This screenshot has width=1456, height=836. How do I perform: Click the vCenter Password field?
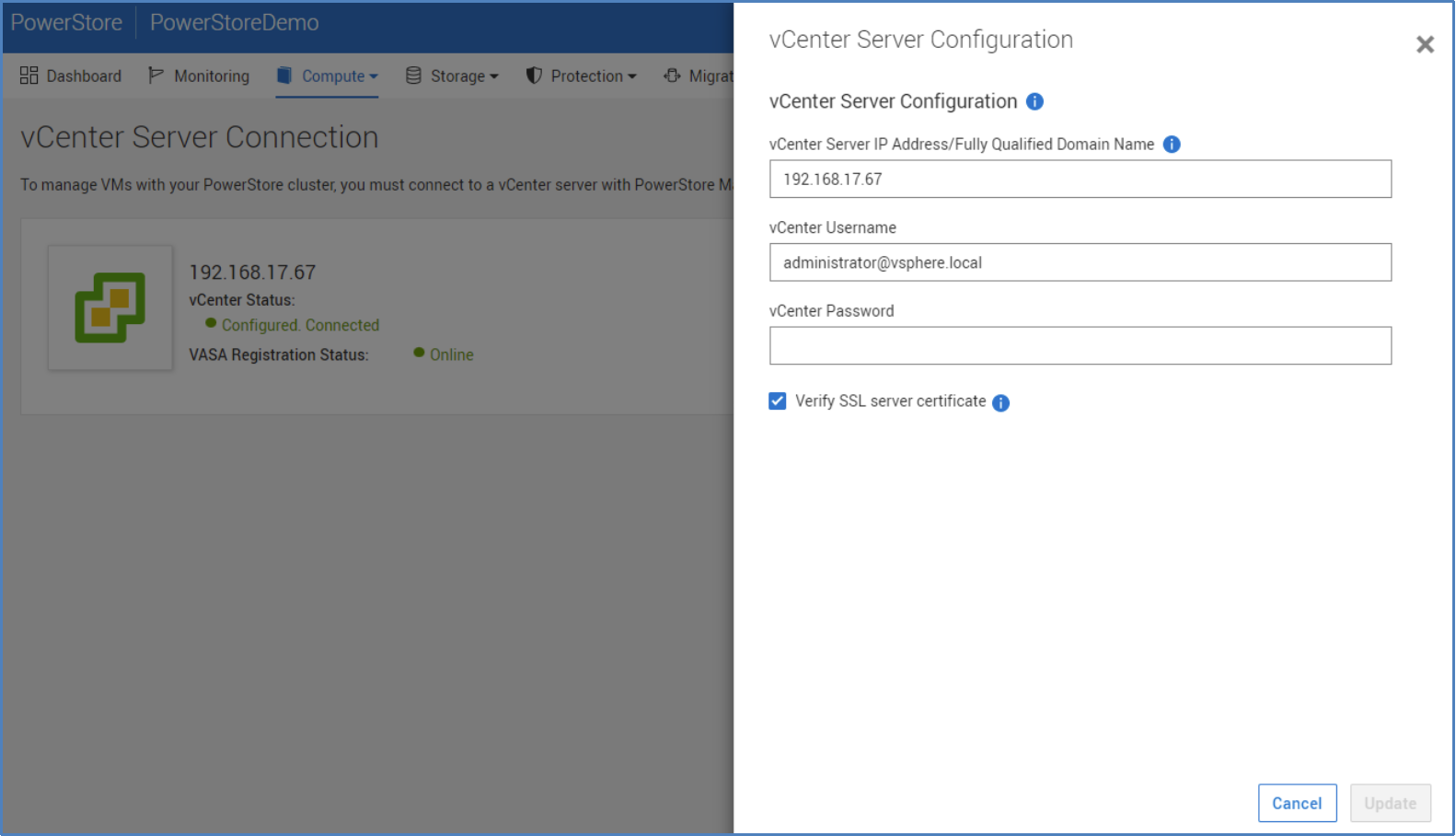coord(1080,345)
